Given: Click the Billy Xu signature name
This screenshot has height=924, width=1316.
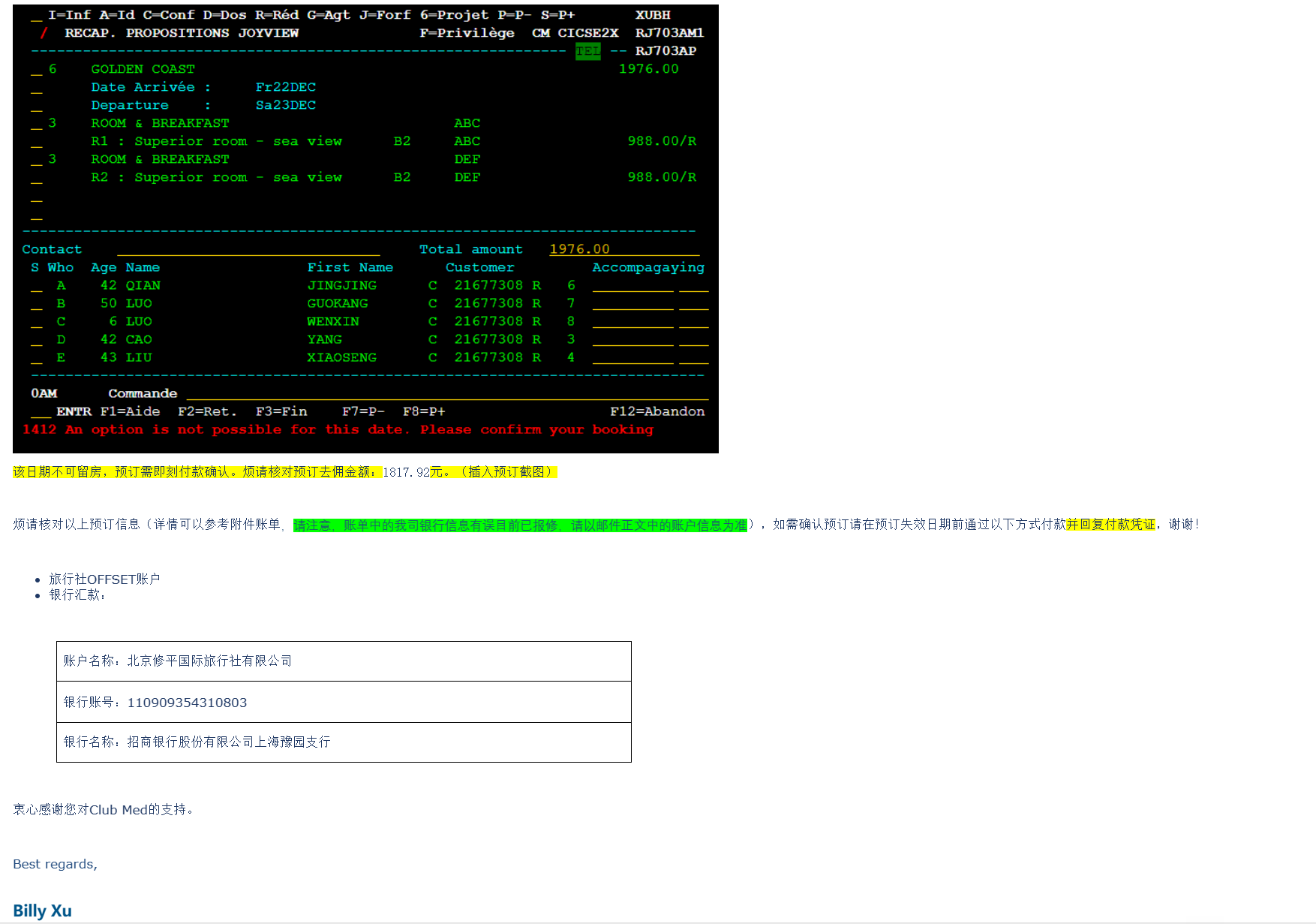Looking at the screenshot, I should pyautogui.click(x=42, y=910).
